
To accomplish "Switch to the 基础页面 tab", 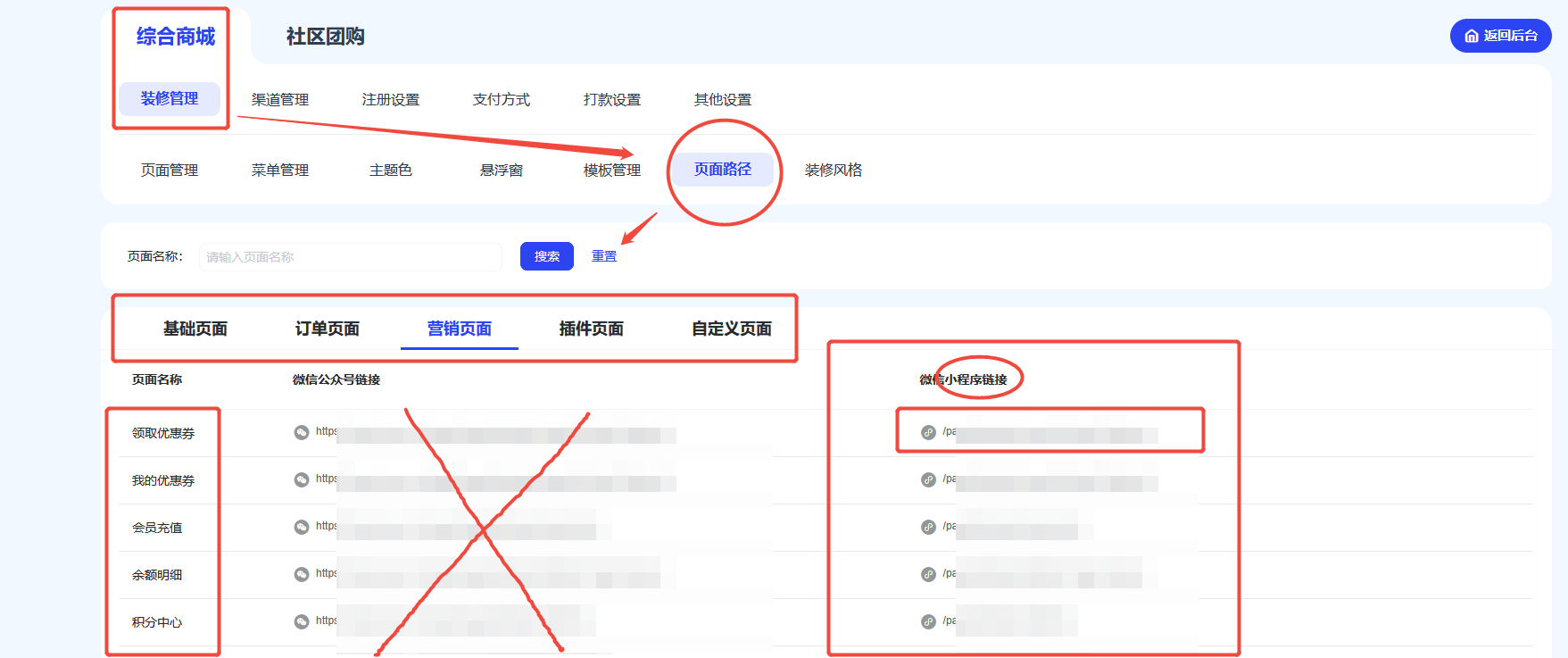I will pos(195,329).
